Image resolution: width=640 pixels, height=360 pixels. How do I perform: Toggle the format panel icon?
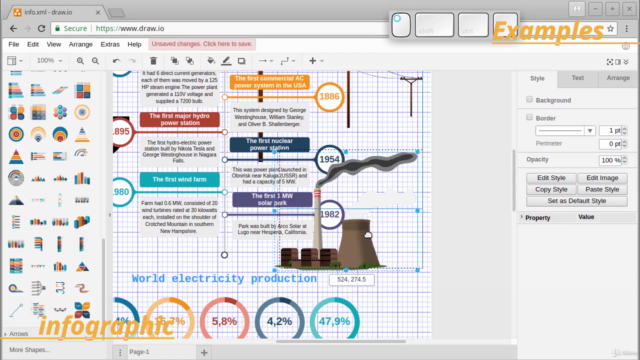click(x=618, y=62)
